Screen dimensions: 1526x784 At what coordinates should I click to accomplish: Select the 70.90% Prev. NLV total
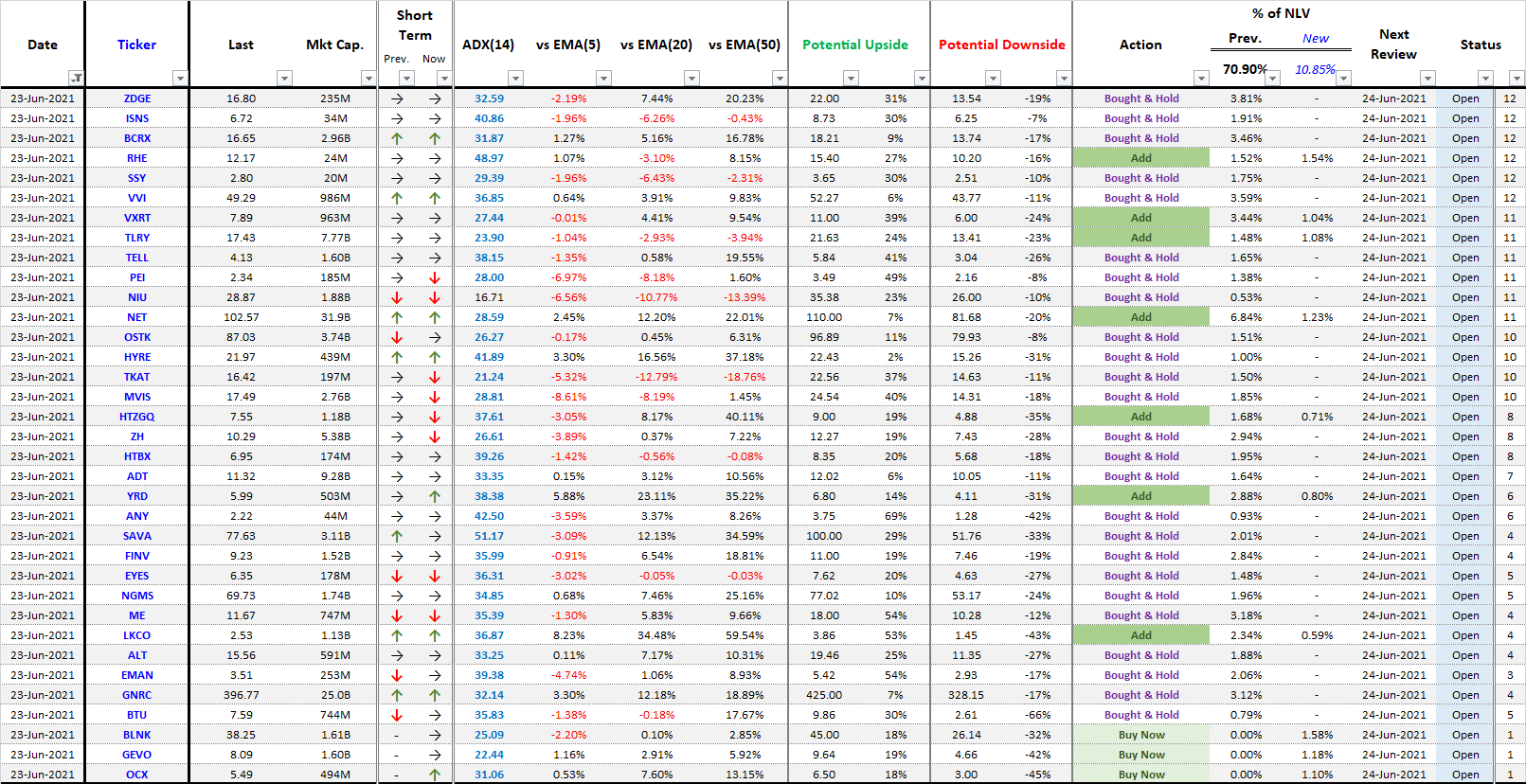(x=1245, y=69)
